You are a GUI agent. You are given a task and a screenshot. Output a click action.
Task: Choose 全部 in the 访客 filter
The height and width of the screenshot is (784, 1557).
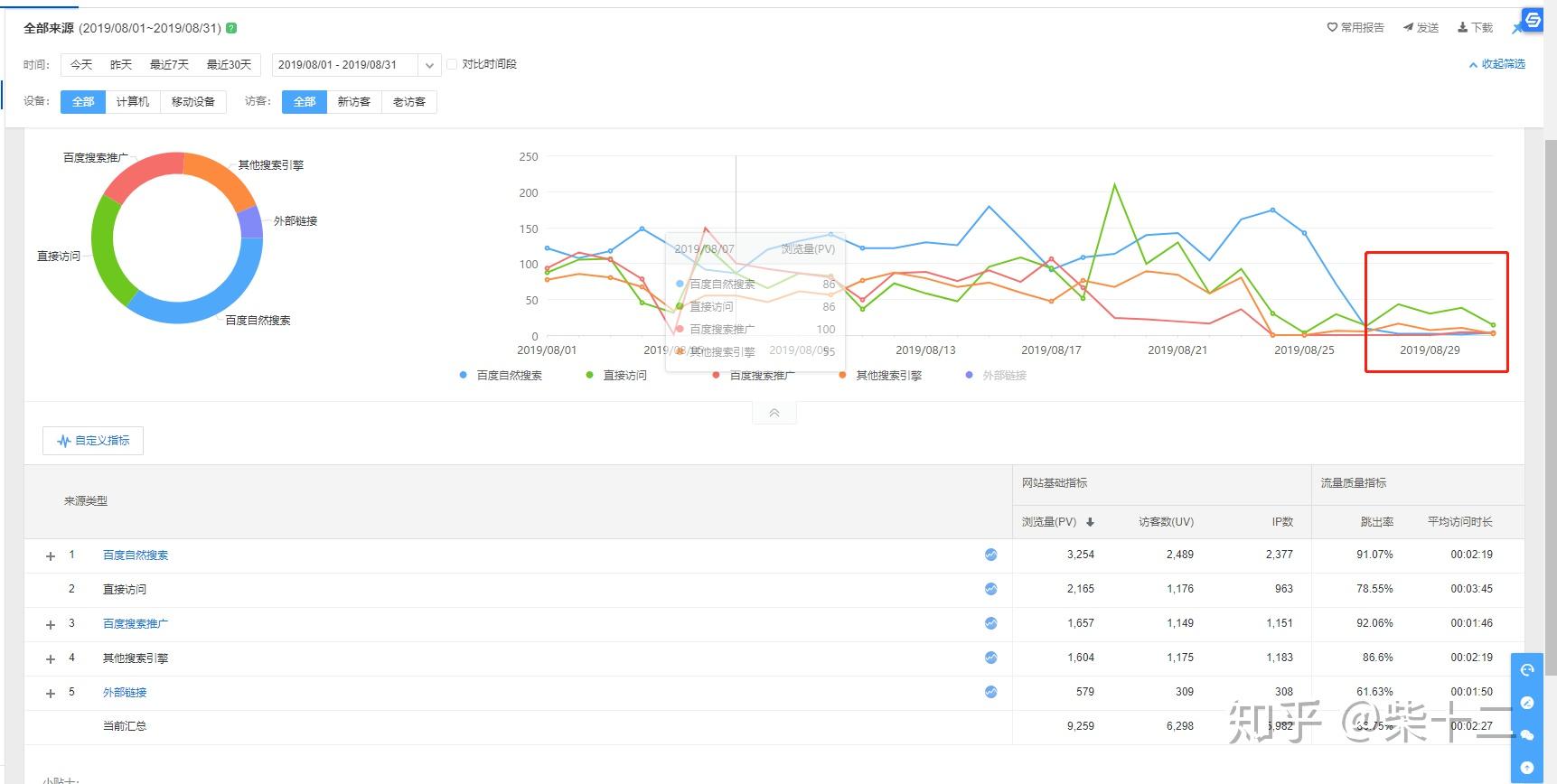coord(305,102)
